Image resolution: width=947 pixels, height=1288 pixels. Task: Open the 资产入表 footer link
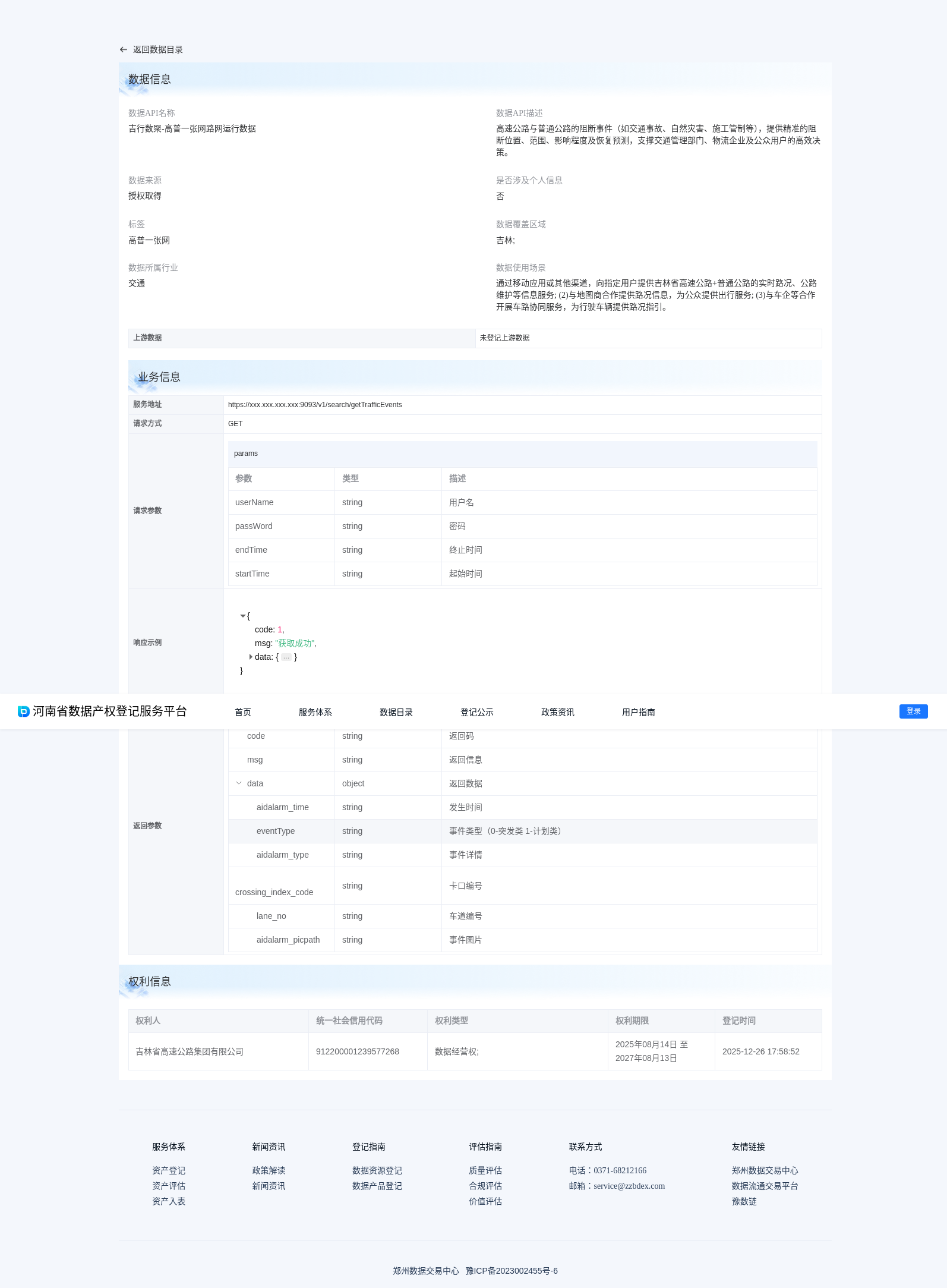point(169,1201)
